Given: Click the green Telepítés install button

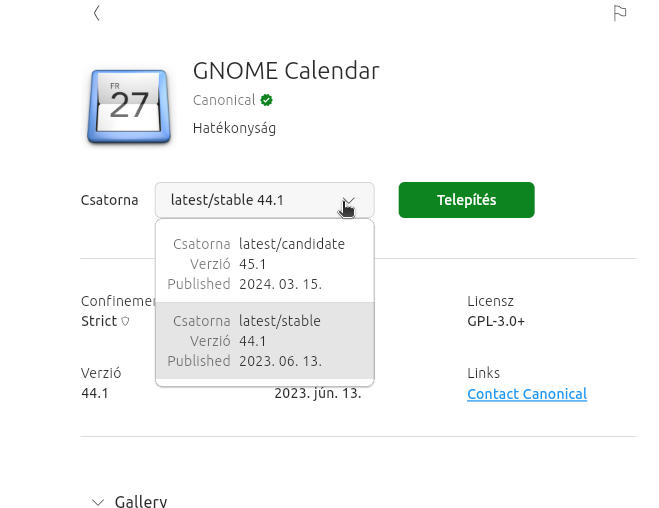Looking at the screenshot, I should tap(467, 200).
